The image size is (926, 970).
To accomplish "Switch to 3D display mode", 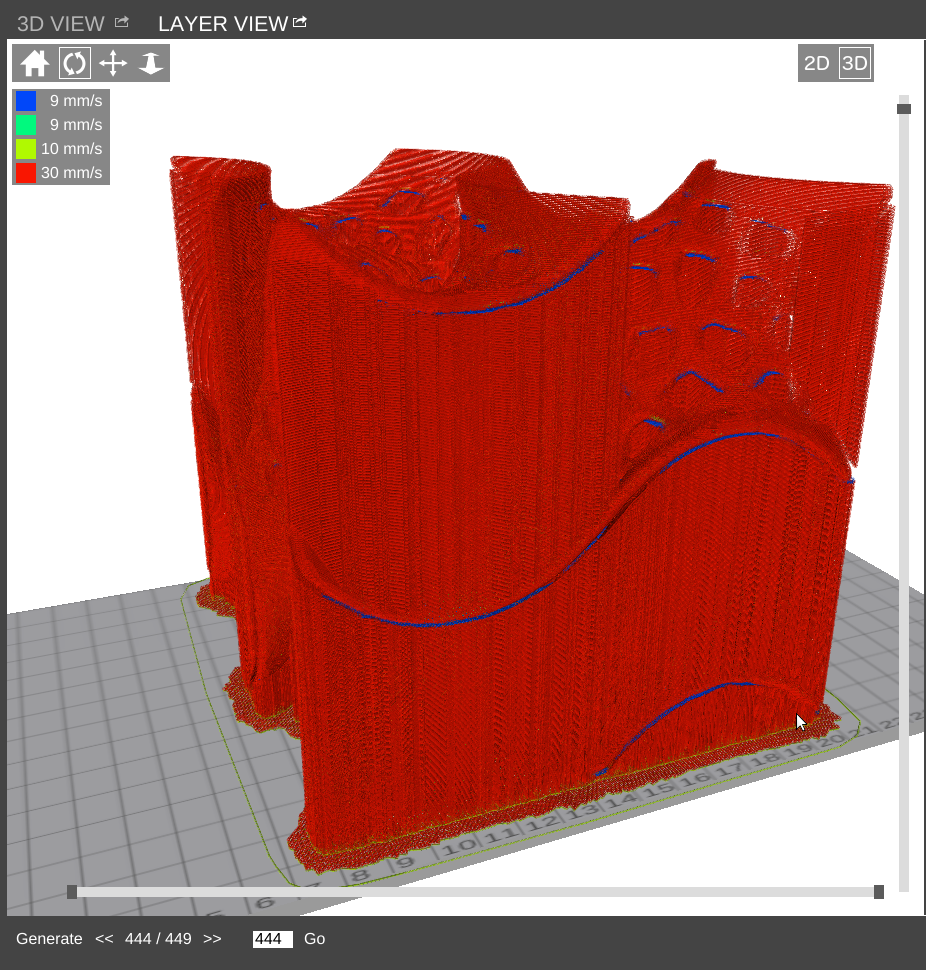I will tap(855, 63).
